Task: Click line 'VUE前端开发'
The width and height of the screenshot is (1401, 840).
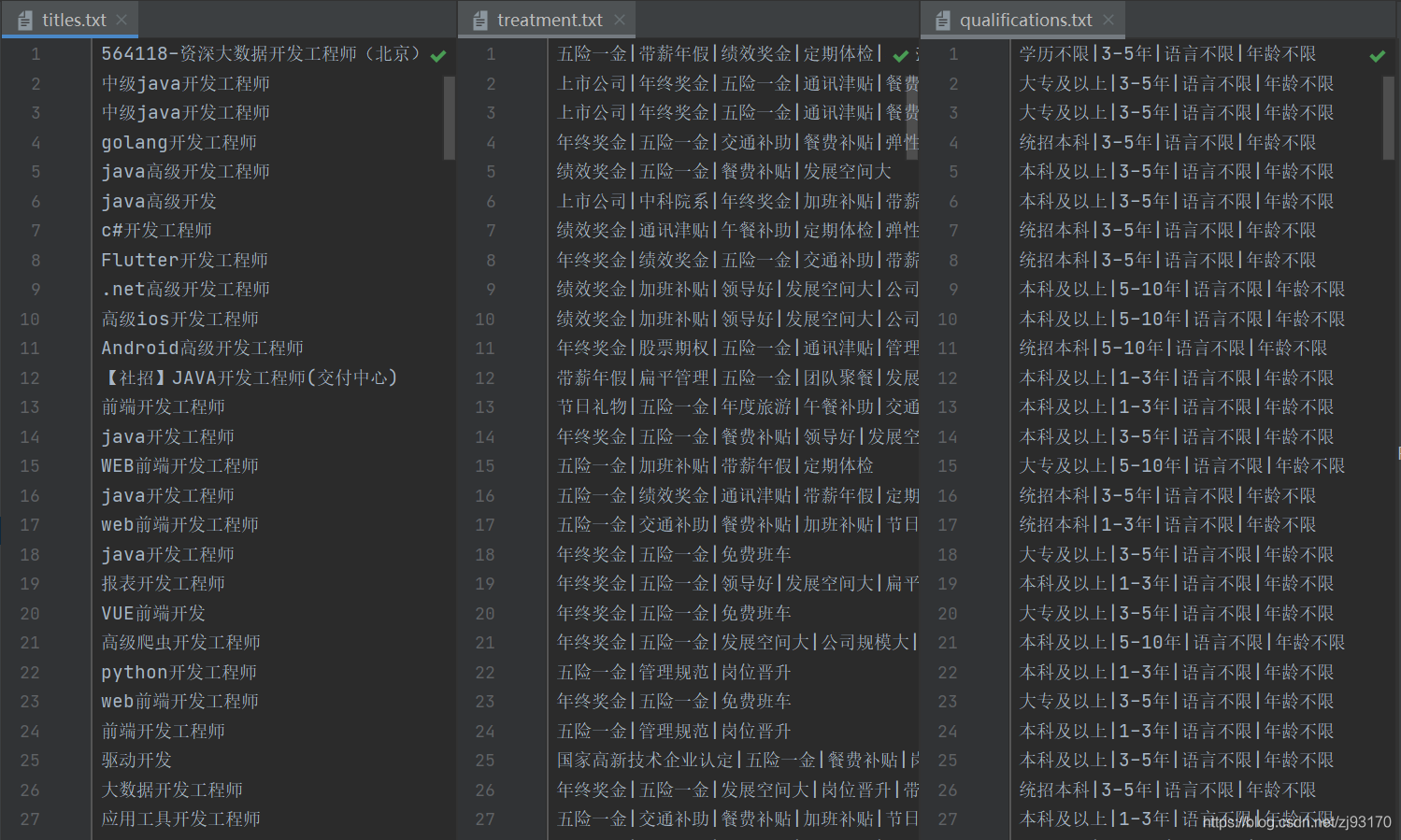Action: 153,613
